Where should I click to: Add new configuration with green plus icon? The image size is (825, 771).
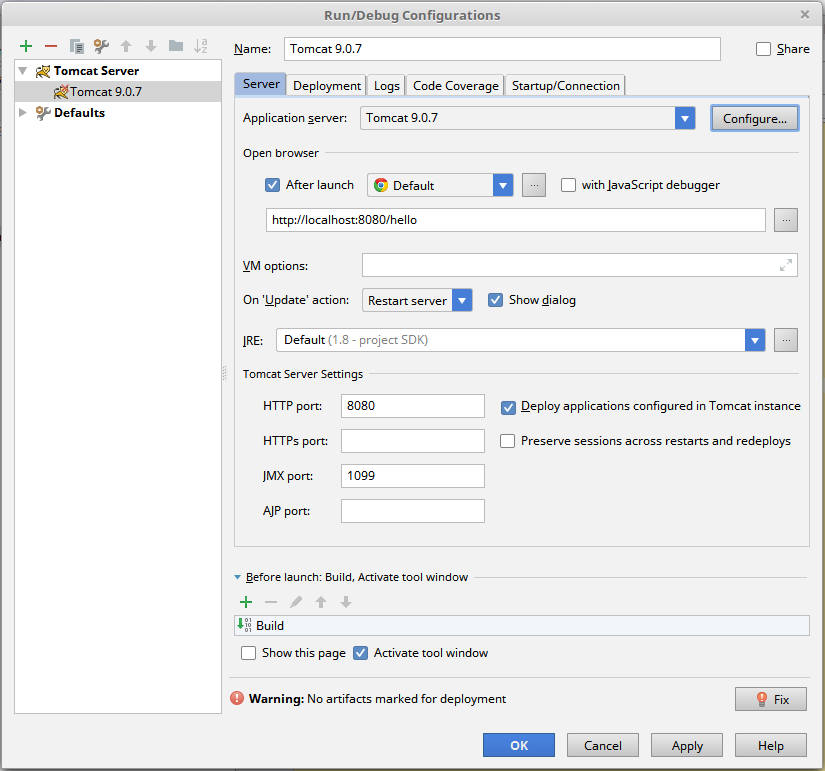tap(26, 46)
